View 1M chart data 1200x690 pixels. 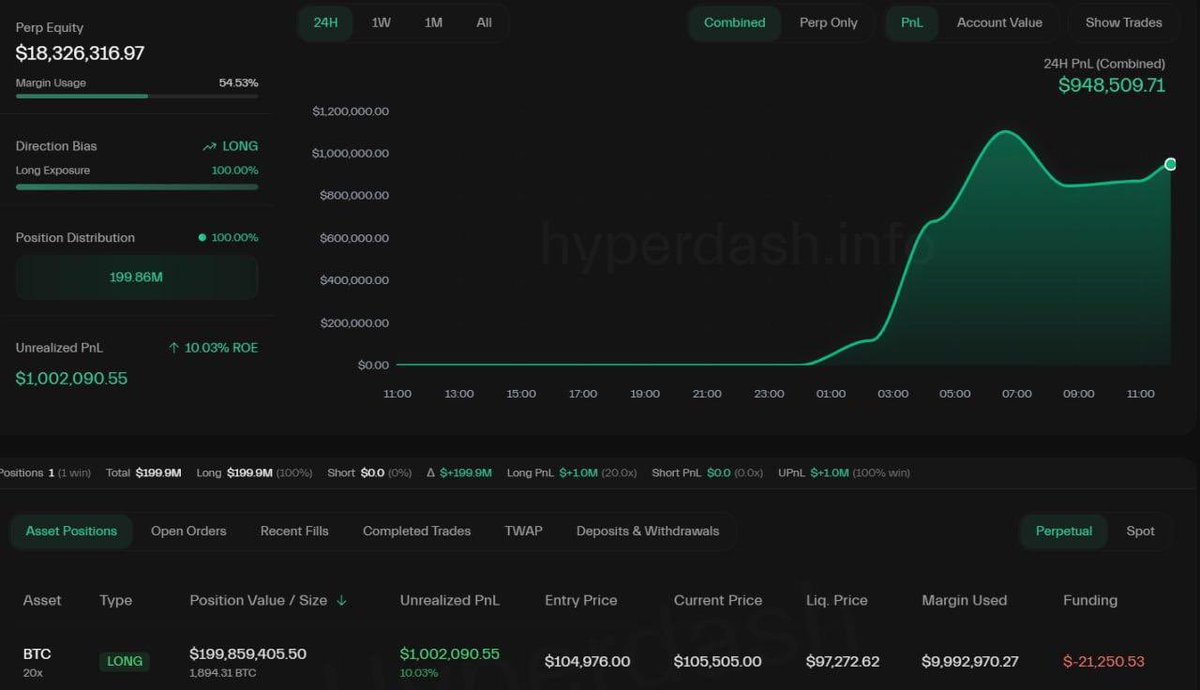tap(432, 22)
